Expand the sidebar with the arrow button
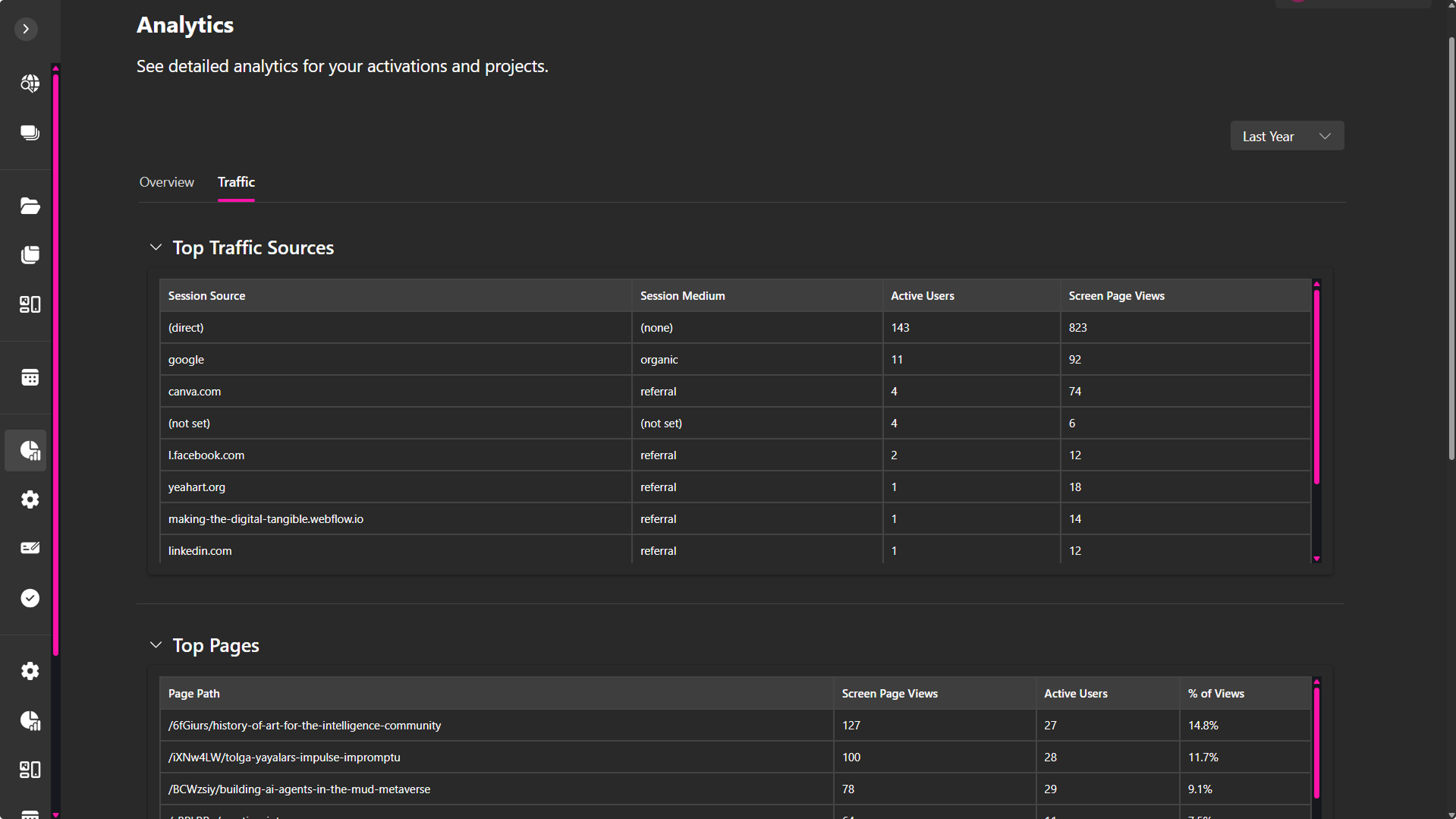 (26, 29)
